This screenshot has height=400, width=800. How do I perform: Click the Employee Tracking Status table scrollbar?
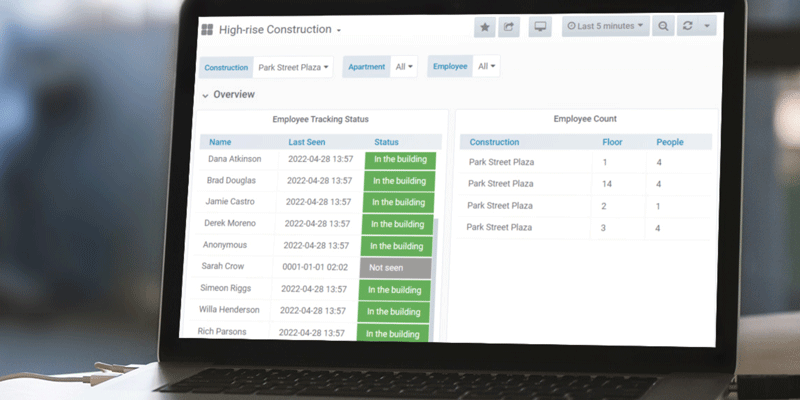pyautogui.click(x=435, y=278)
